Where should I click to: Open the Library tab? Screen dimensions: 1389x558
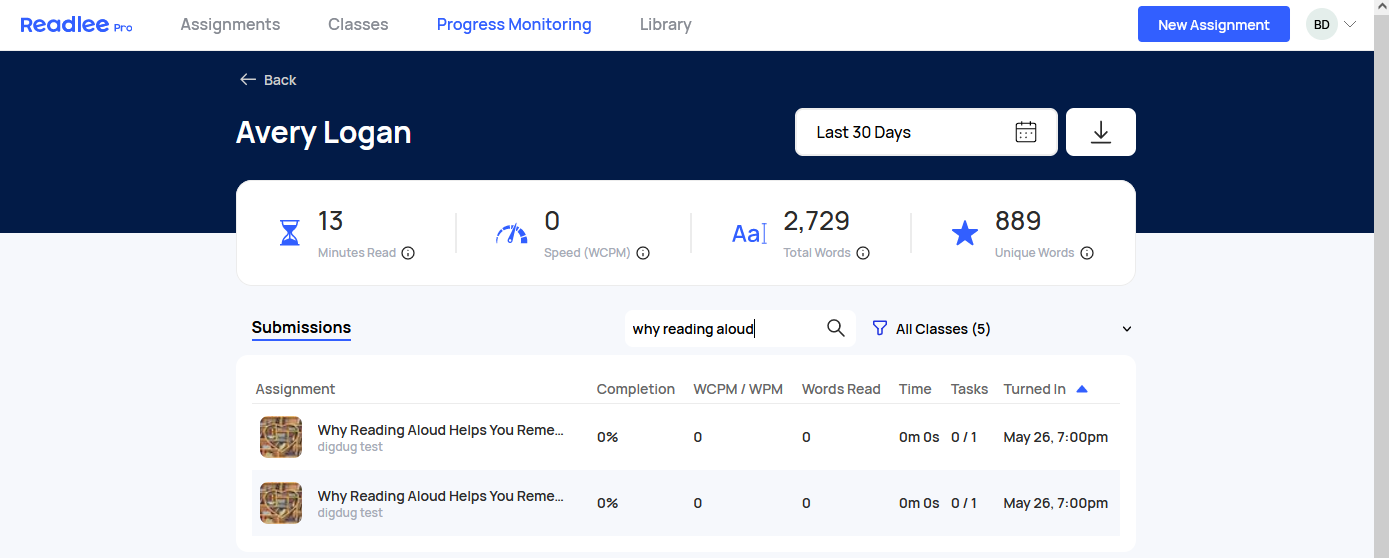665,25
